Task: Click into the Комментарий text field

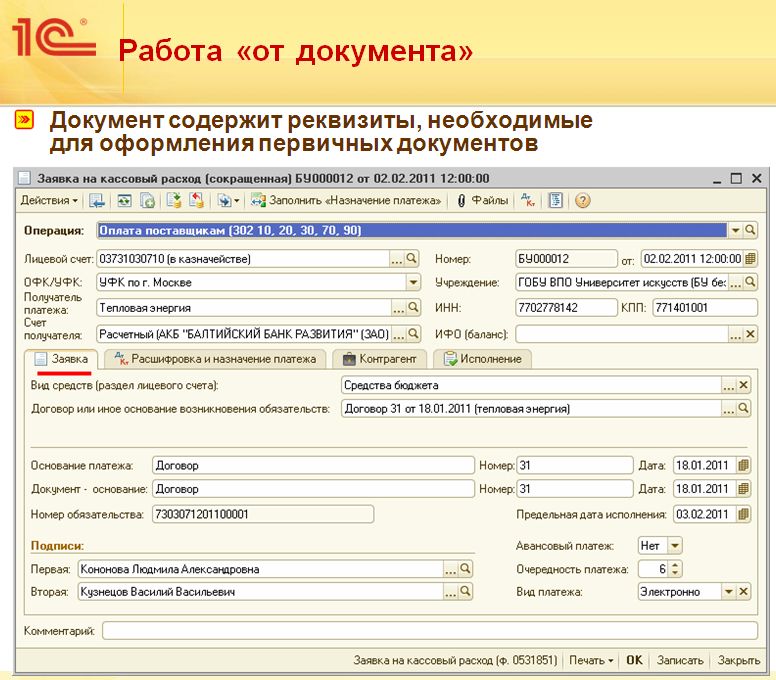Action: pos(430,631)
